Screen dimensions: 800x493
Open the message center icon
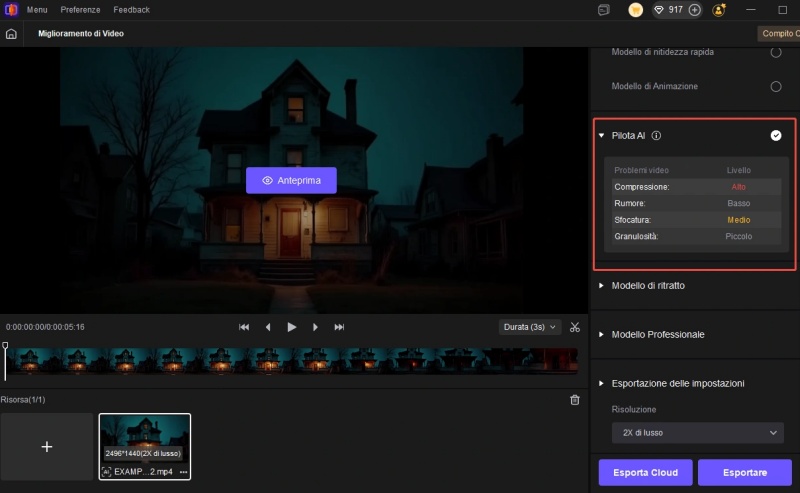604,10
